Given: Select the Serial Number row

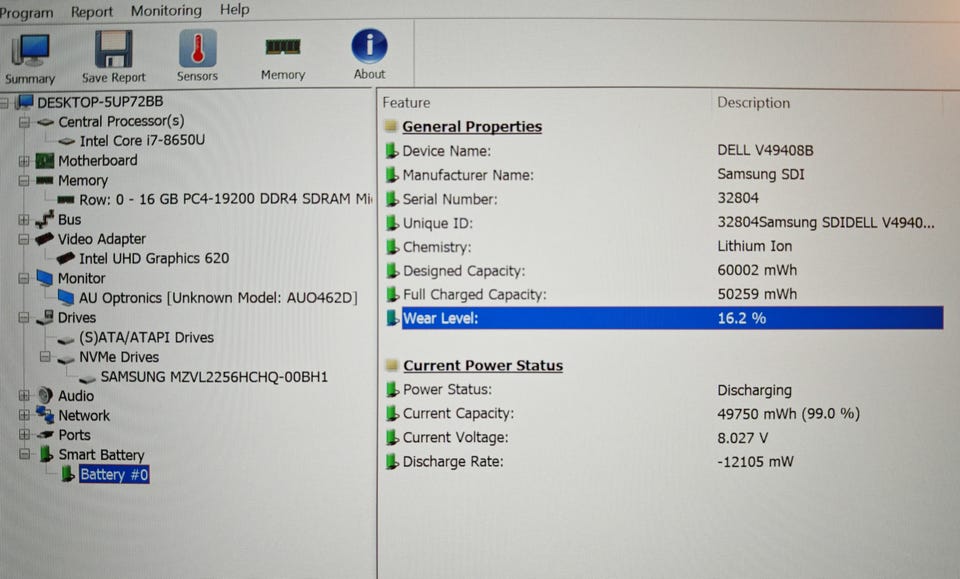Looking at the screenshot, I should click(x=664, y=198).
